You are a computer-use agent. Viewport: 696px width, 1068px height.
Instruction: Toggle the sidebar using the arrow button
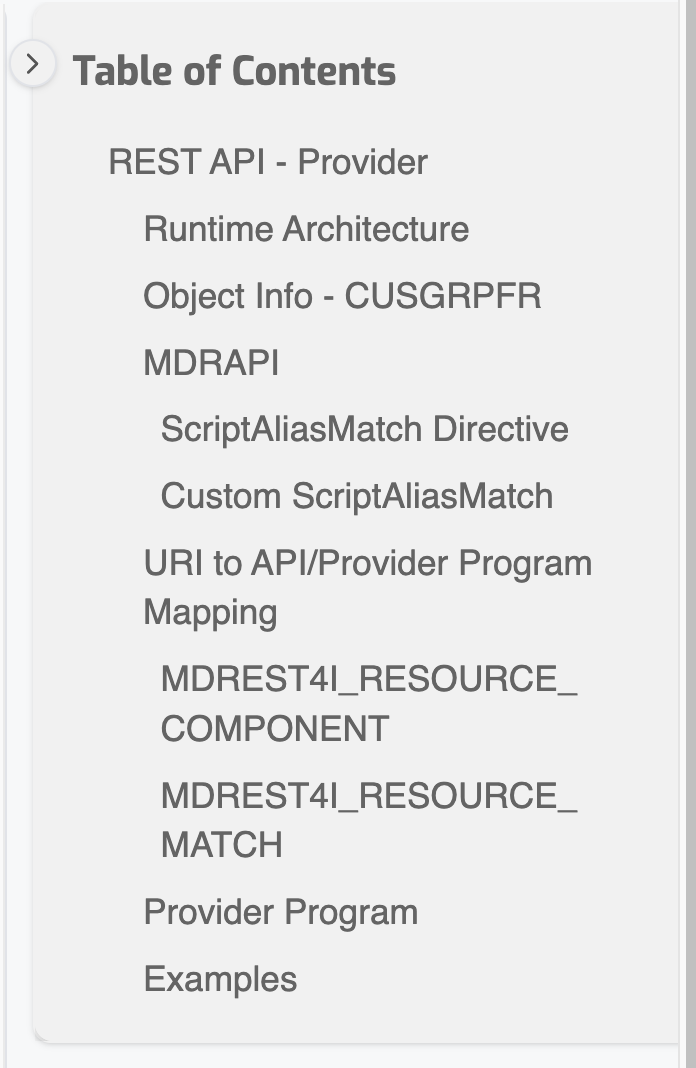[32, 65]
